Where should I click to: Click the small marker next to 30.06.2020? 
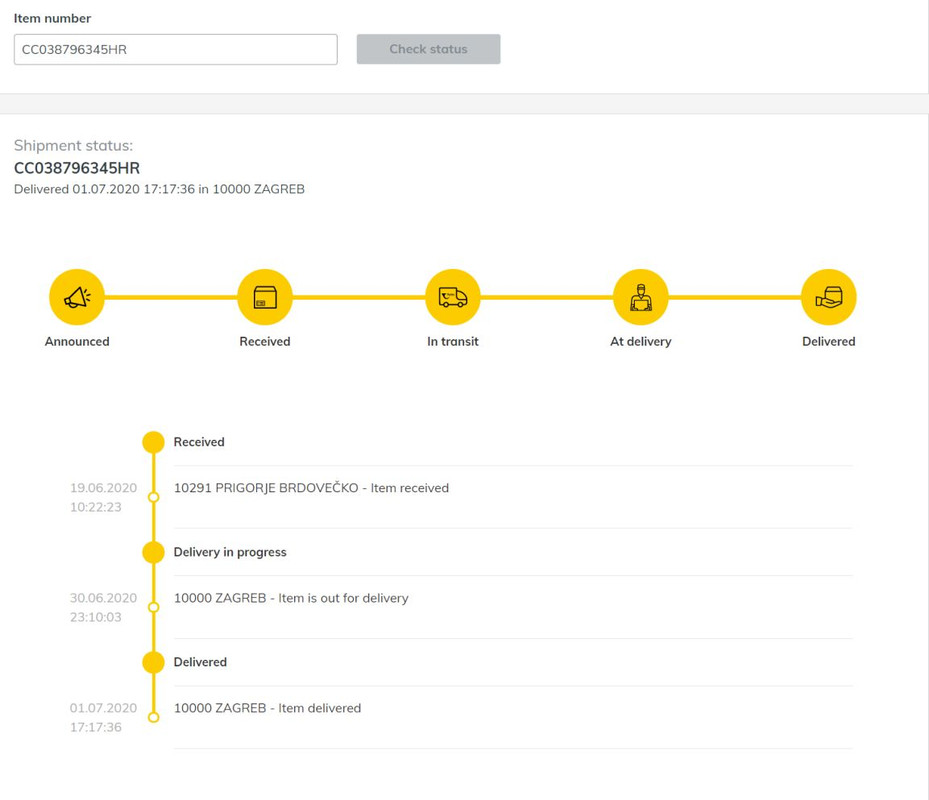[153, 607]
